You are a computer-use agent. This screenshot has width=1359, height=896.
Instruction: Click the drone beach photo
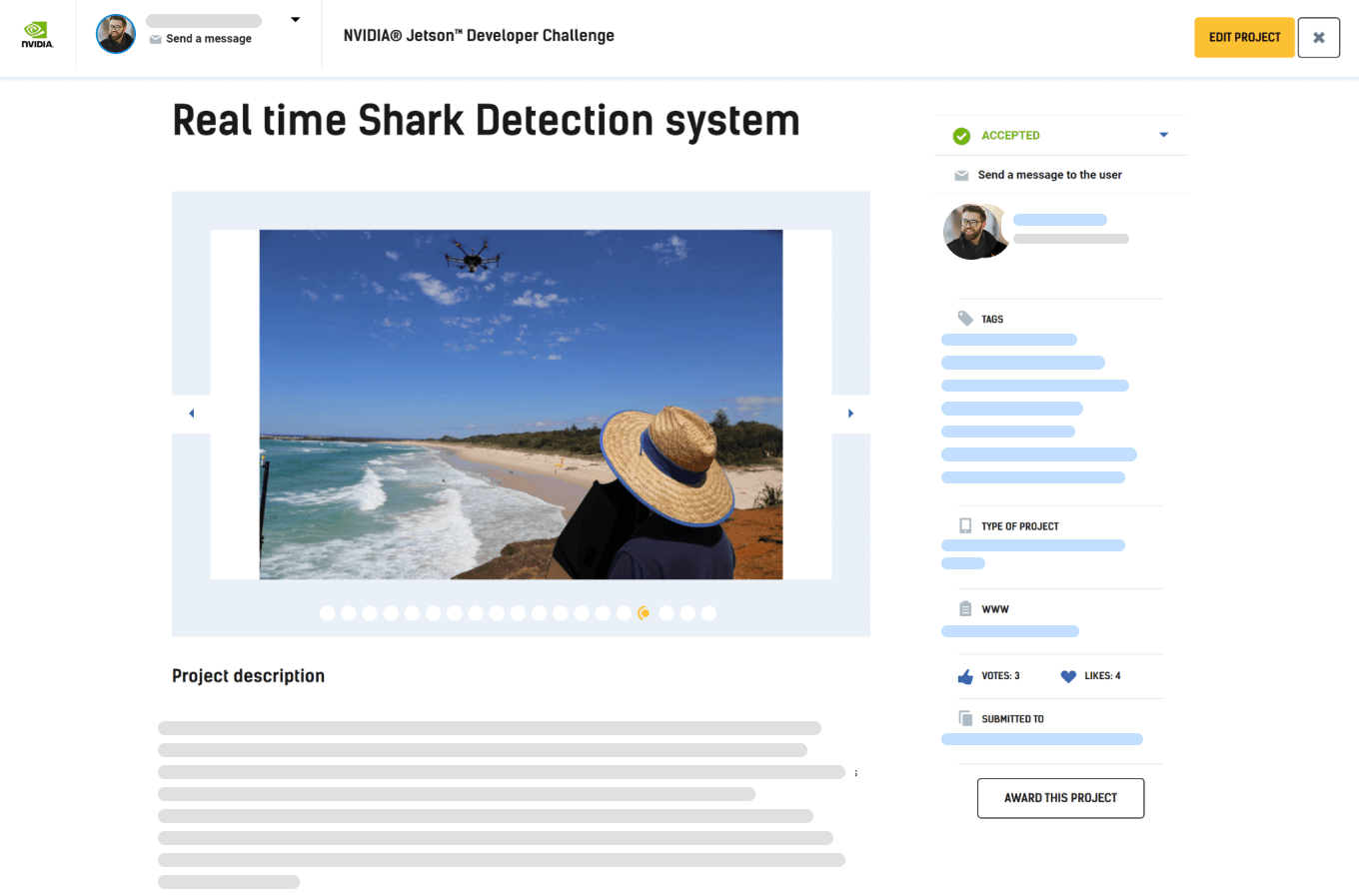coord(521,405)
